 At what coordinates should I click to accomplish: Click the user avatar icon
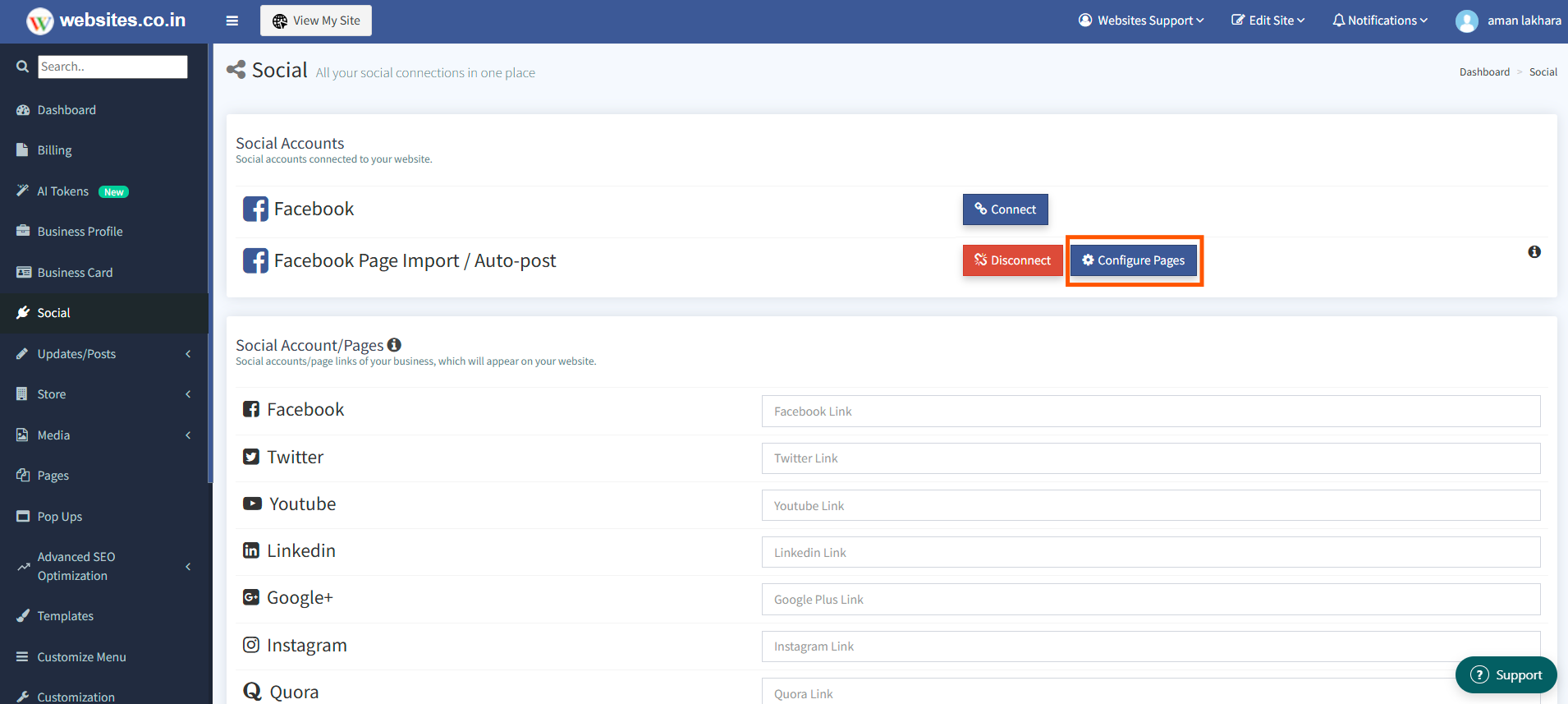click(1467, 21)
